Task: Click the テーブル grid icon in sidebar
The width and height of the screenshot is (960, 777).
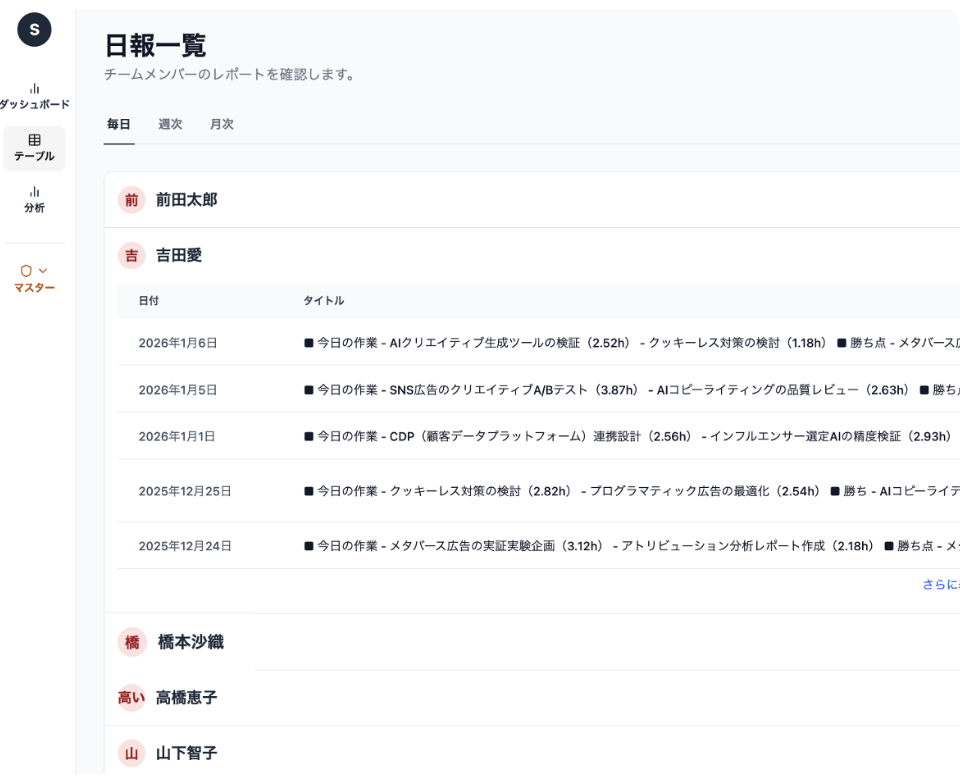Action: pos(35,140)
